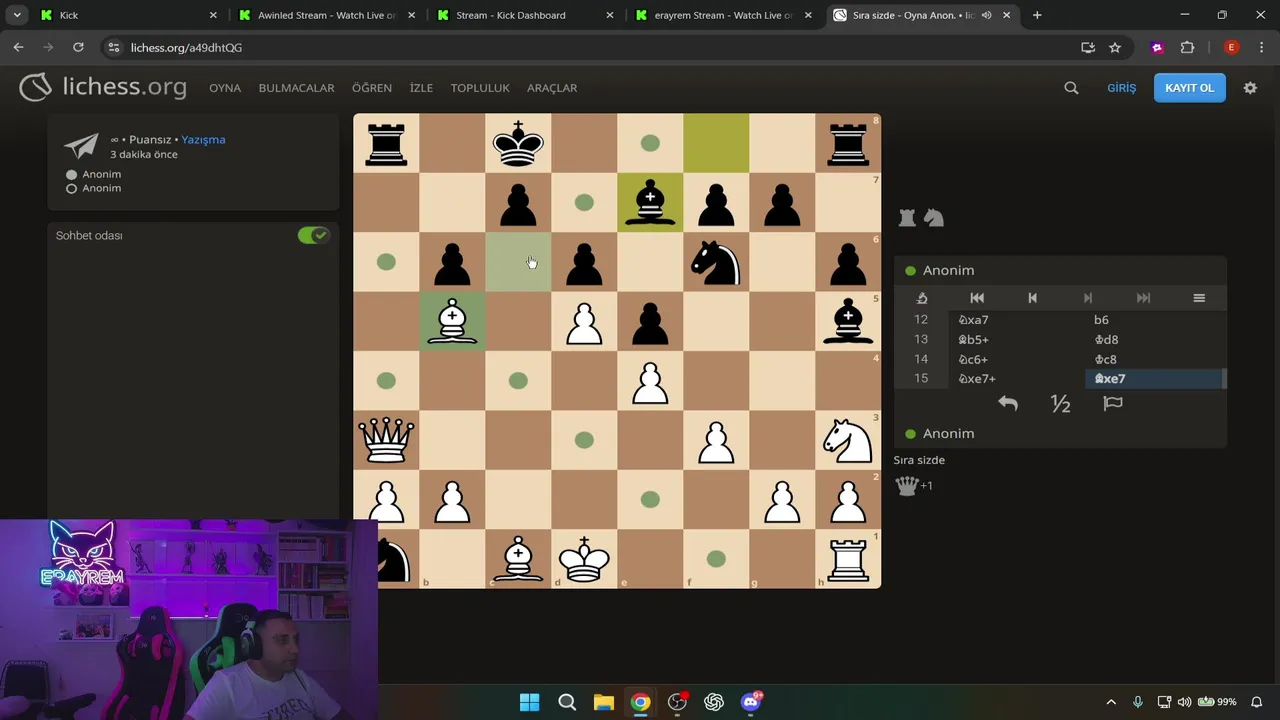This screenshot has width=1280, height=720.
Task: Reload the current page
Action: coord(78,47)
